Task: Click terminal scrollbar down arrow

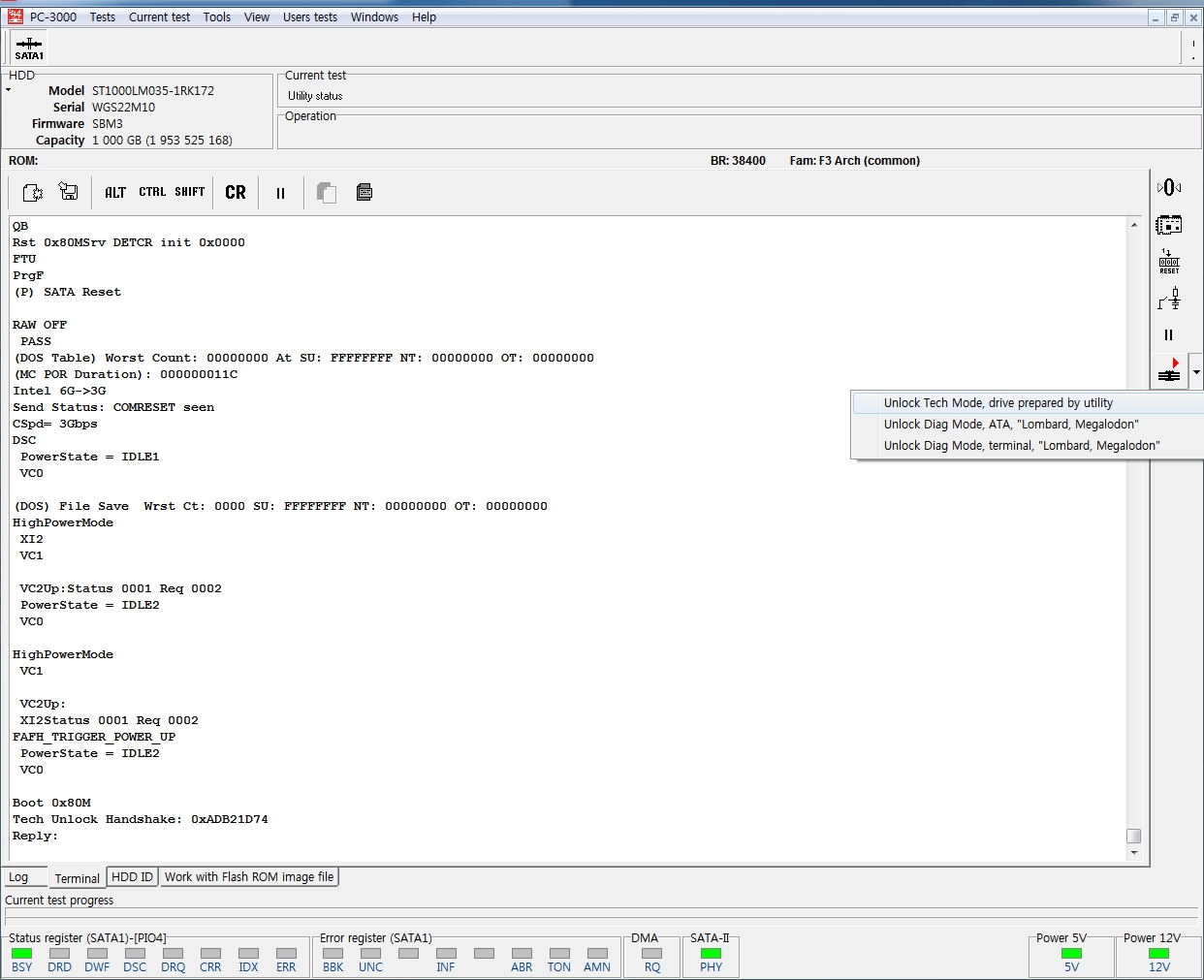Action: coord(1134,853)
